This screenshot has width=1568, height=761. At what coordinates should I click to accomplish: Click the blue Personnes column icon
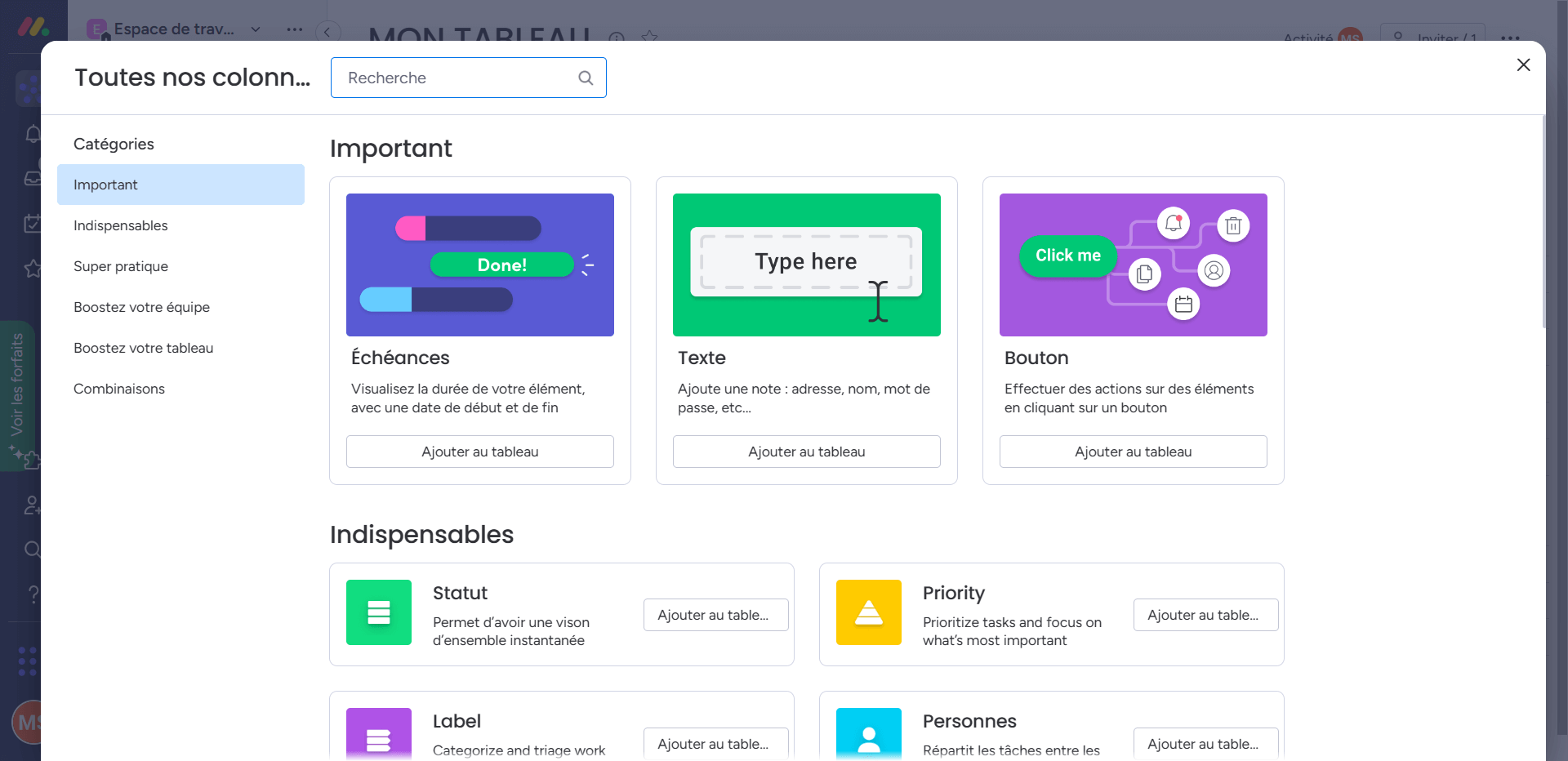click(x=868, y=733)
